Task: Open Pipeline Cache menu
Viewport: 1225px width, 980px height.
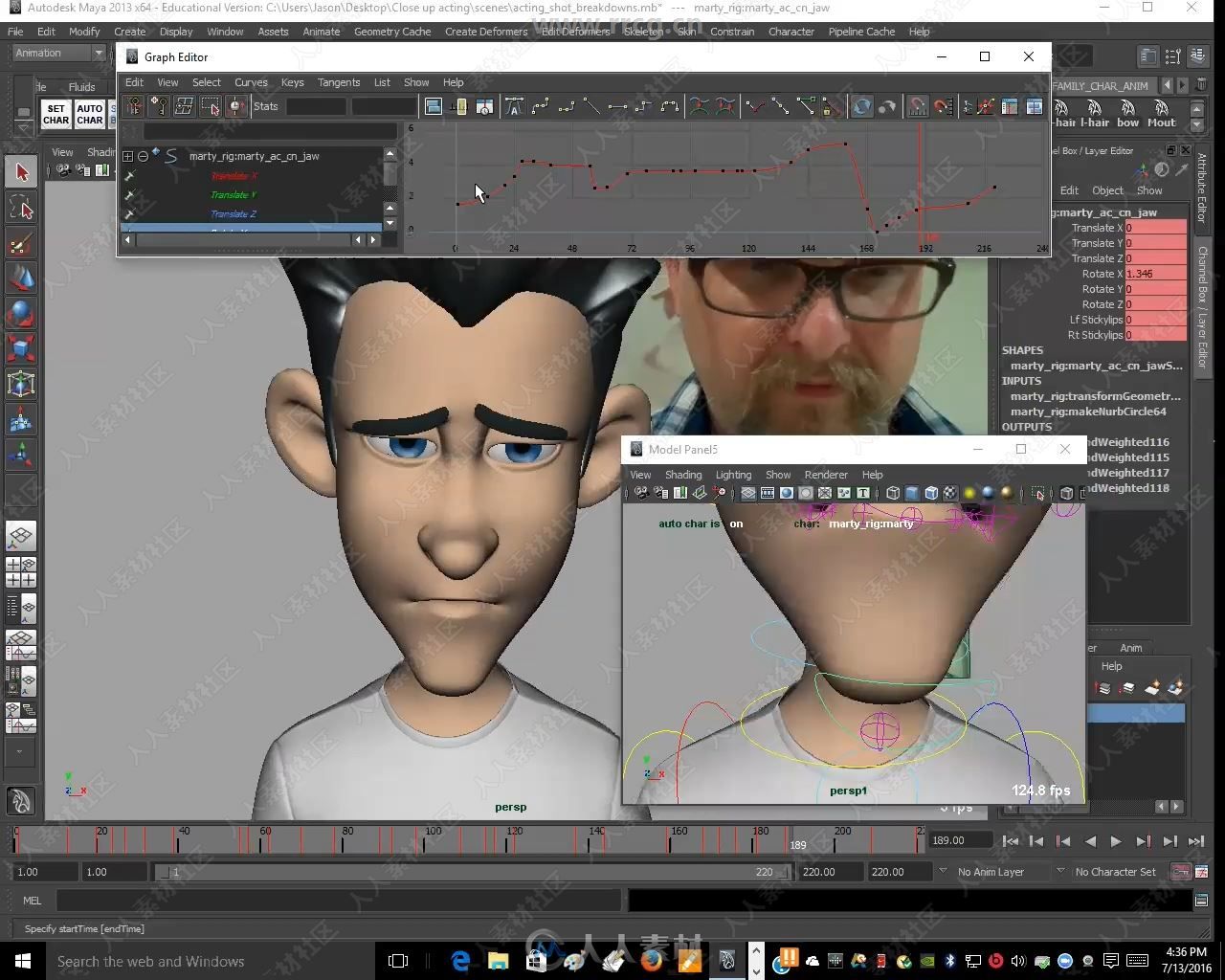Action: [x=861, y=32]
